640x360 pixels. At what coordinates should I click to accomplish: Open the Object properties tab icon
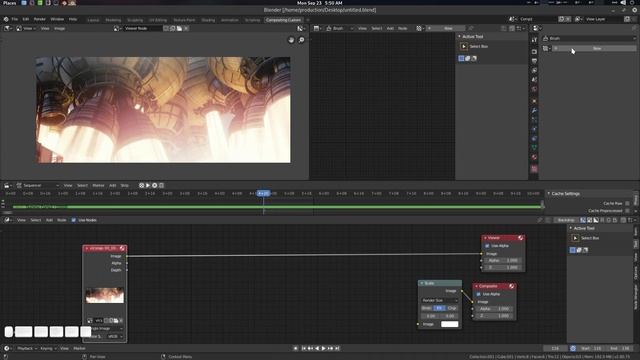point(534,101)
